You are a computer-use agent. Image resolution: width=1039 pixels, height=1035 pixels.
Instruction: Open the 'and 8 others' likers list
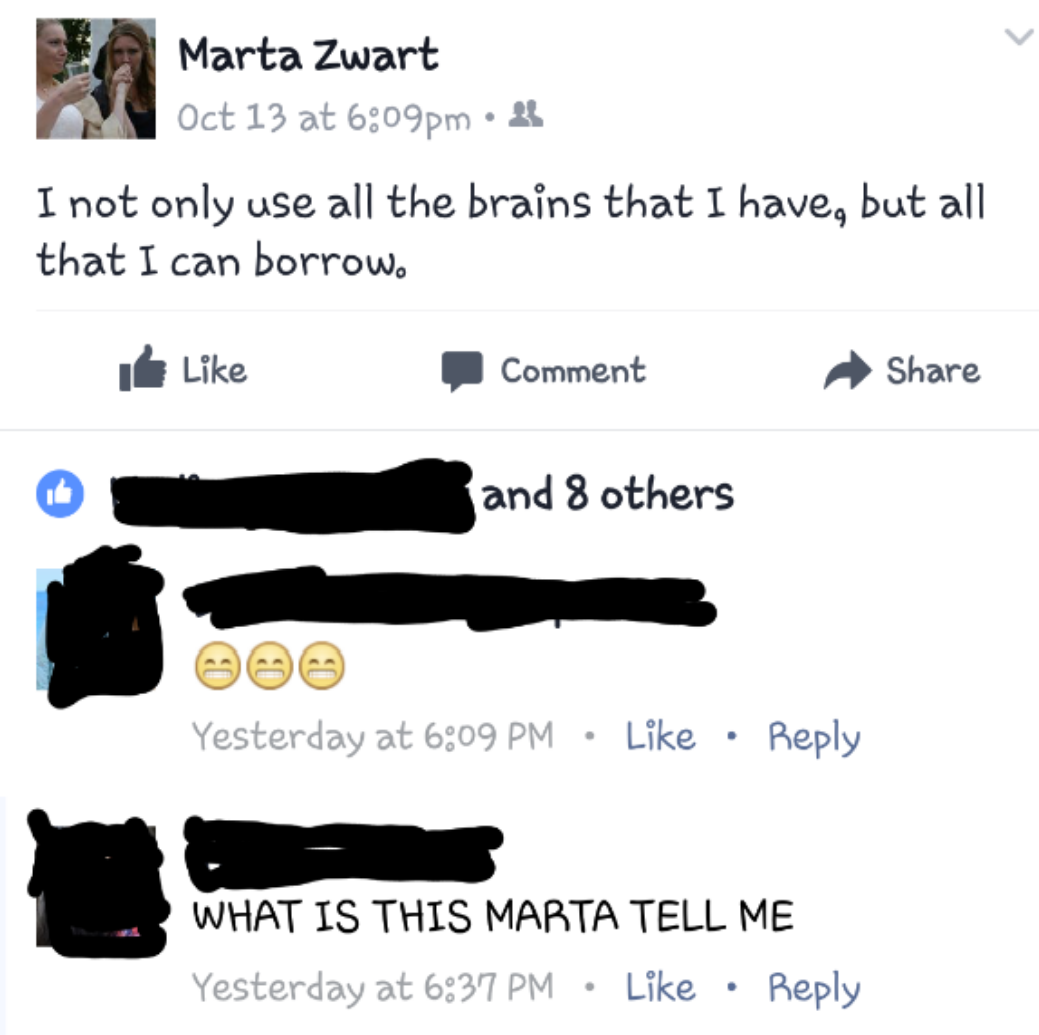pos(608,494)
